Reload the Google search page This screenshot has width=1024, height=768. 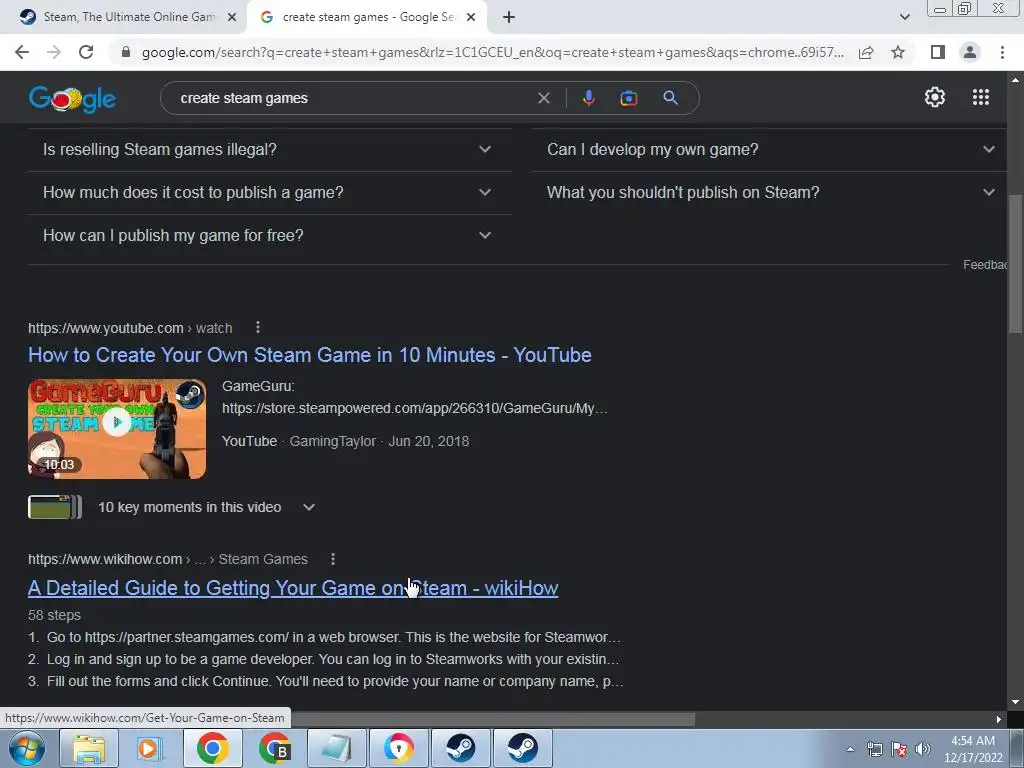(x=86, y=52)
